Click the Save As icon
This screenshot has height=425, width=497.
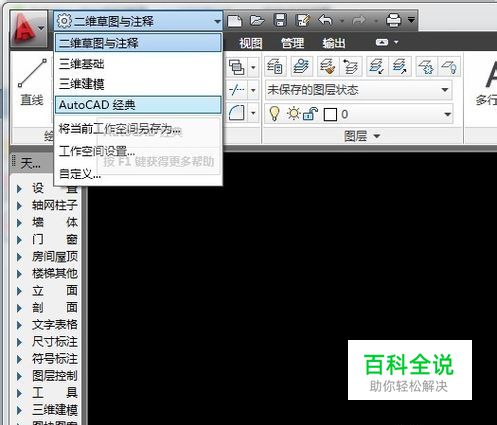[303, 21]
